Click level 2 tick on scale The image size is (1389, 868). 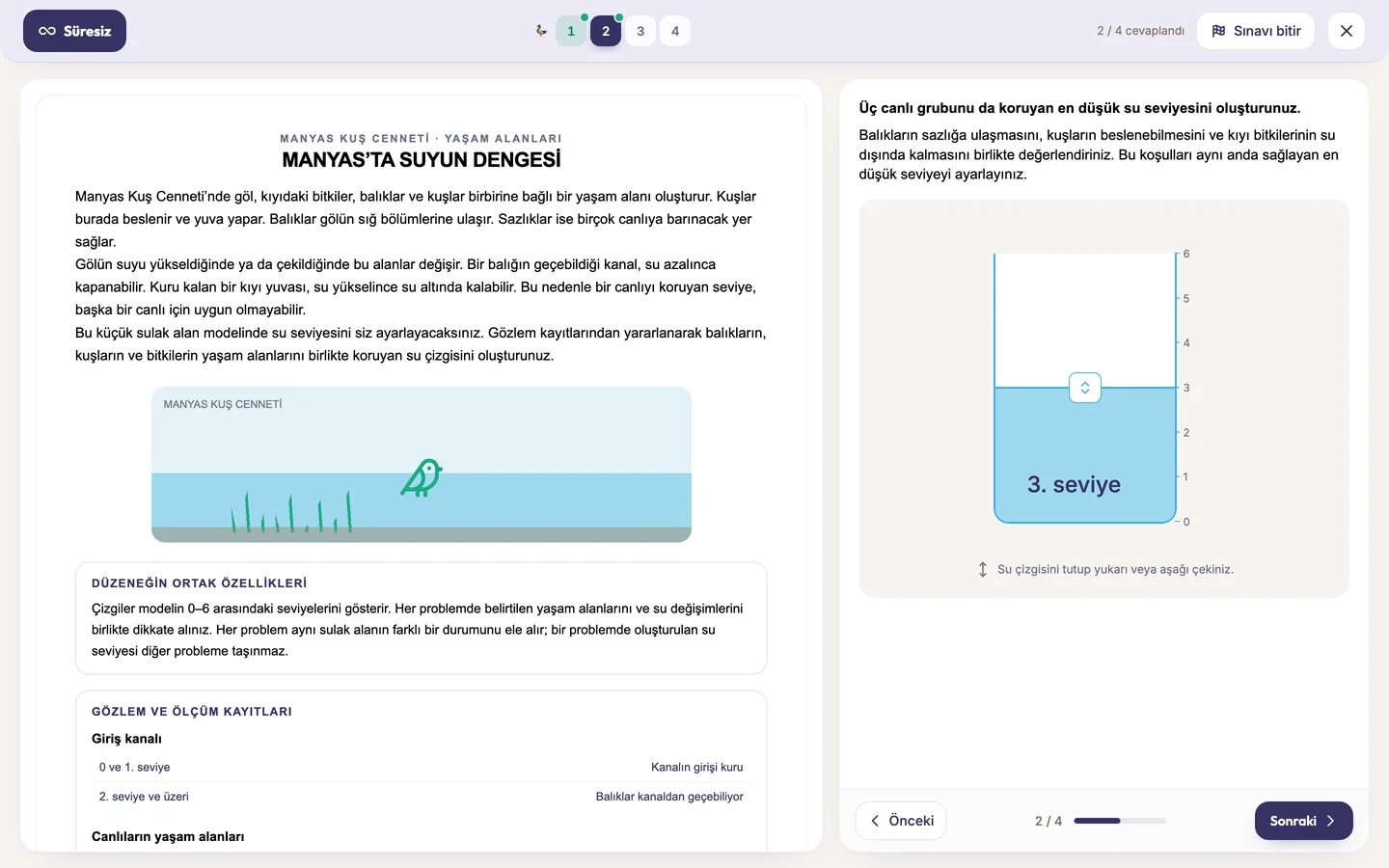point(1185,433)
